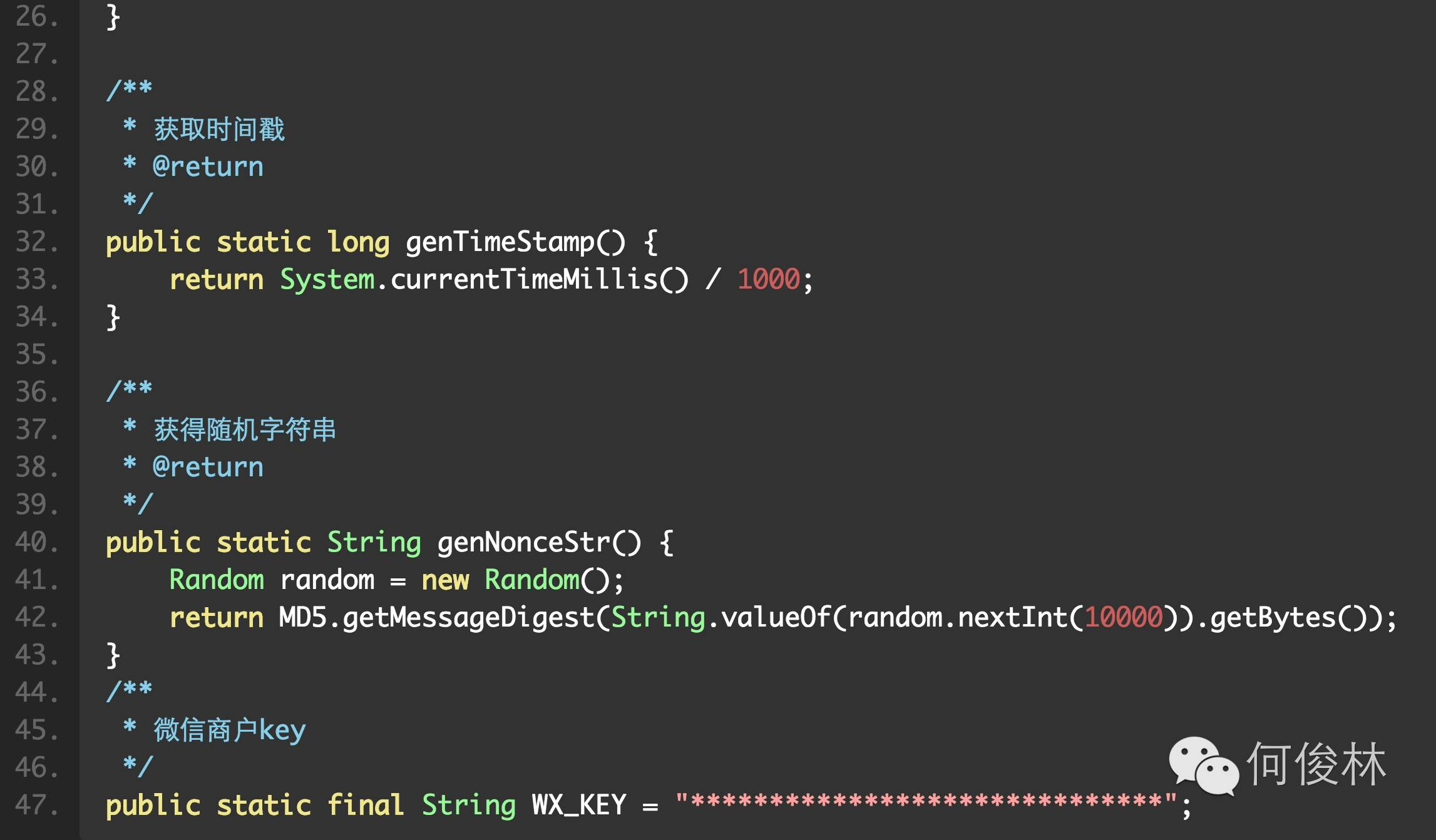Viewport: 1436px width, 840px height.
Task: Click the WX_KEY constant name
Action: pyautogui.click(x=579, y=806)
